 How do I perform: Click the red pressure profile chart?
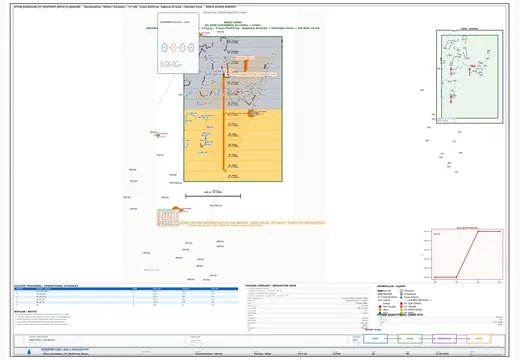click(467, 254)
